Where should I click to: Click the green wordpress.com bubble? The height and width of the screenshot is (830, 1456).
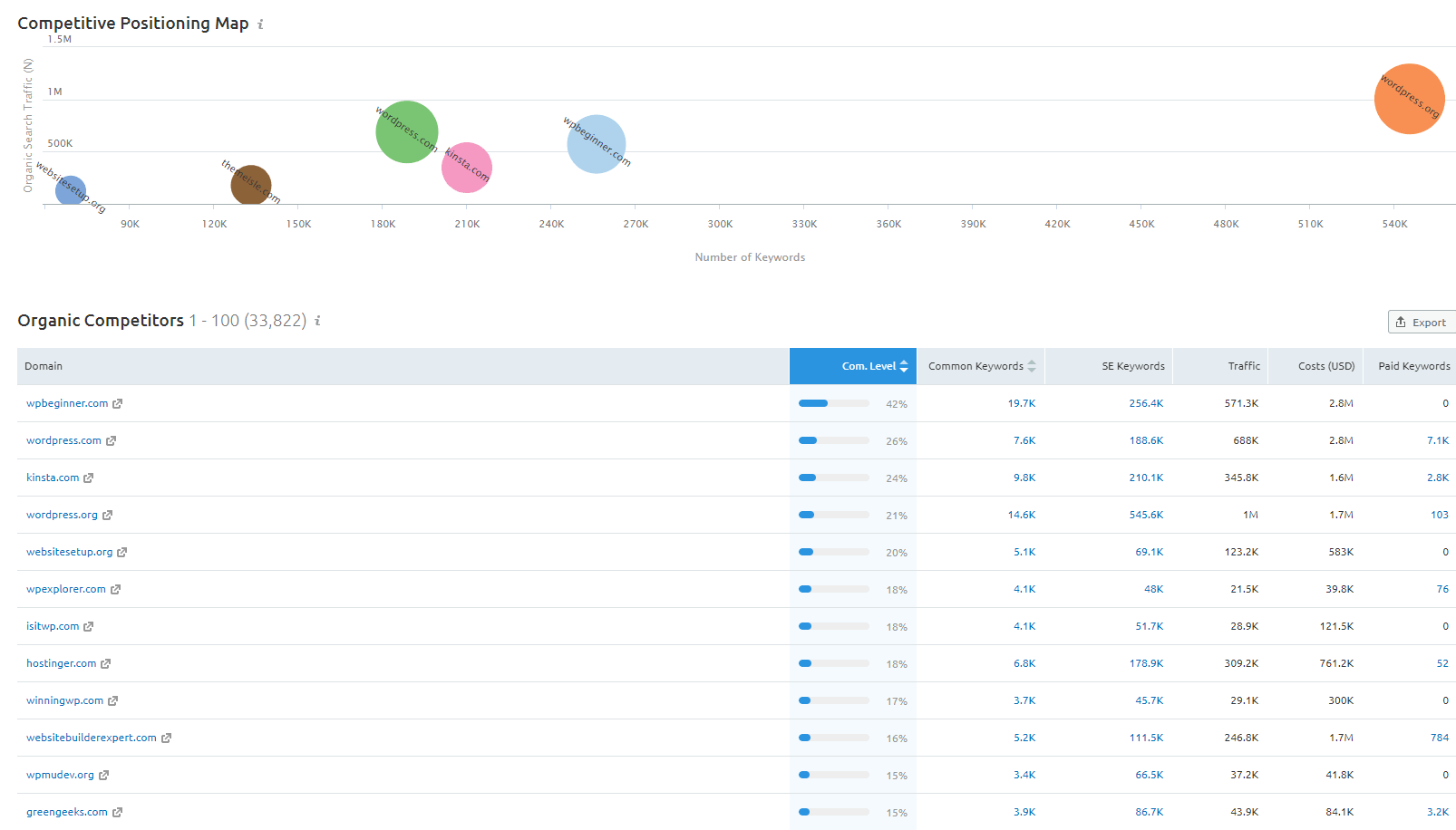[407, 132]
